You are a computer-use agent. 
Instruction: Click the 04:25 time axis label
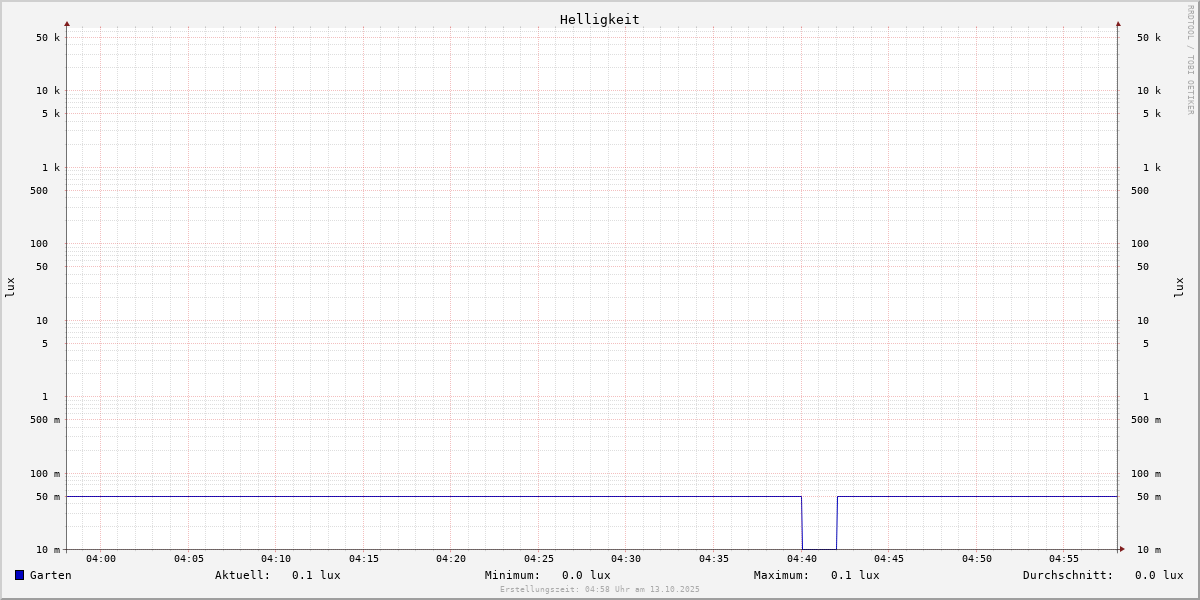[539, 559]
